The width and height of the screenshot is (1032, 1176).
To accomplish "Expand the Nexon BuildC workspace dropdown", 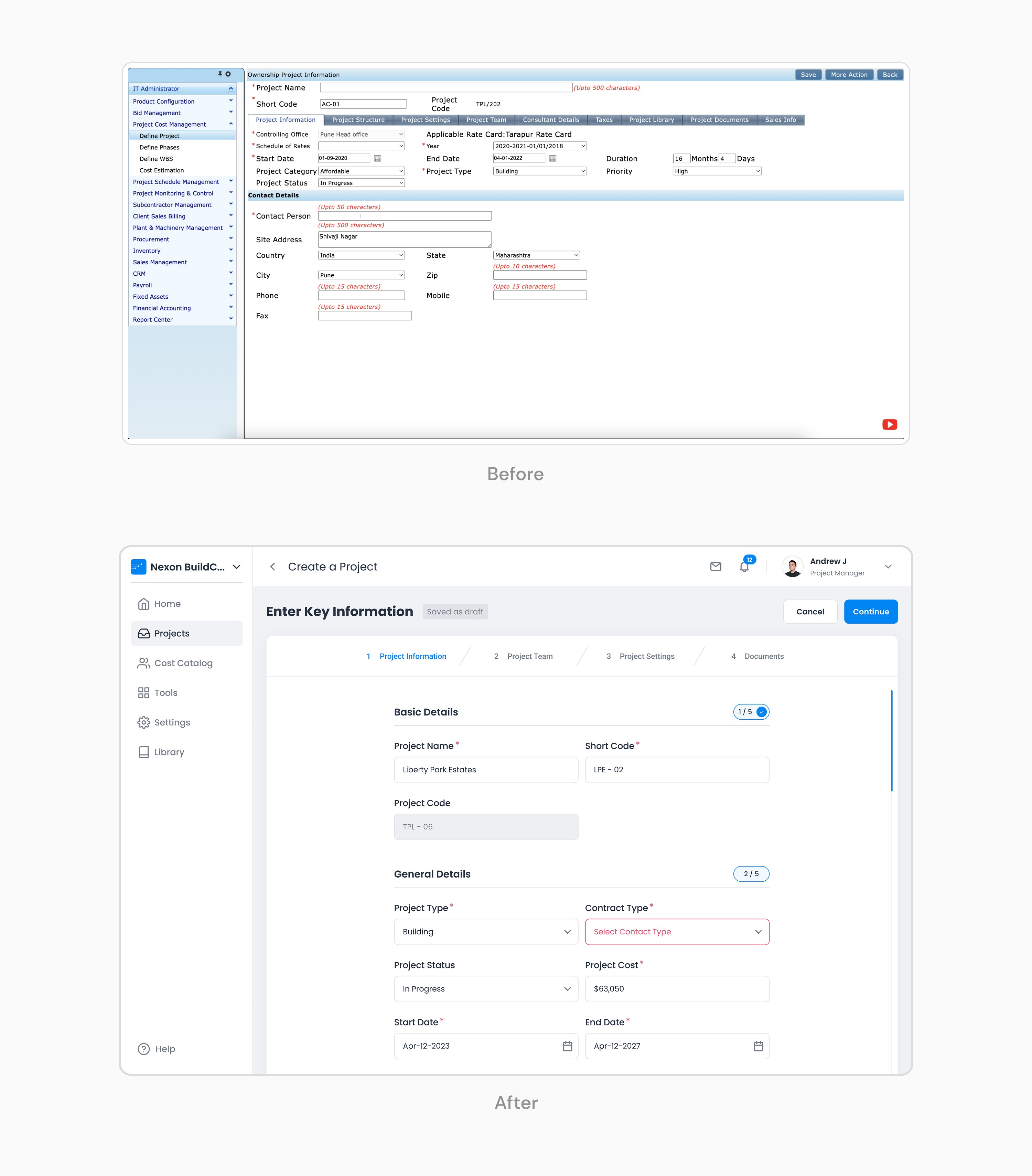I will [x=236, y=567].
